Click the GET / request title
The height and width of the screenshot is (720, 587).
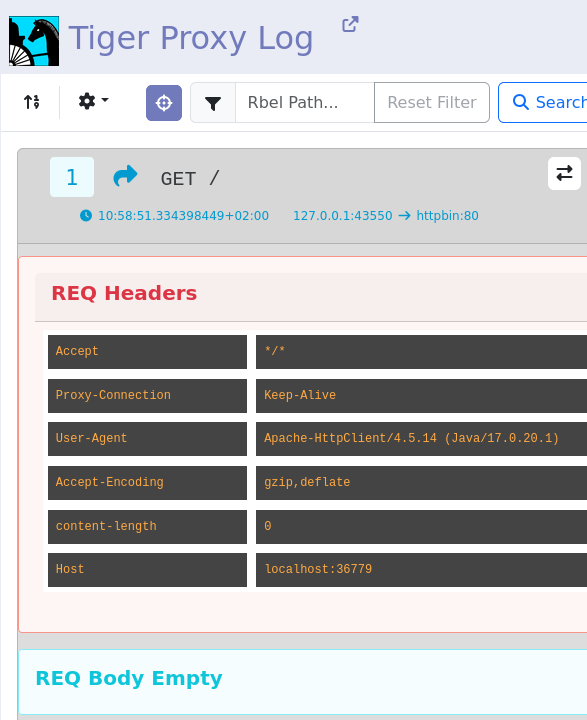point(190,179)
